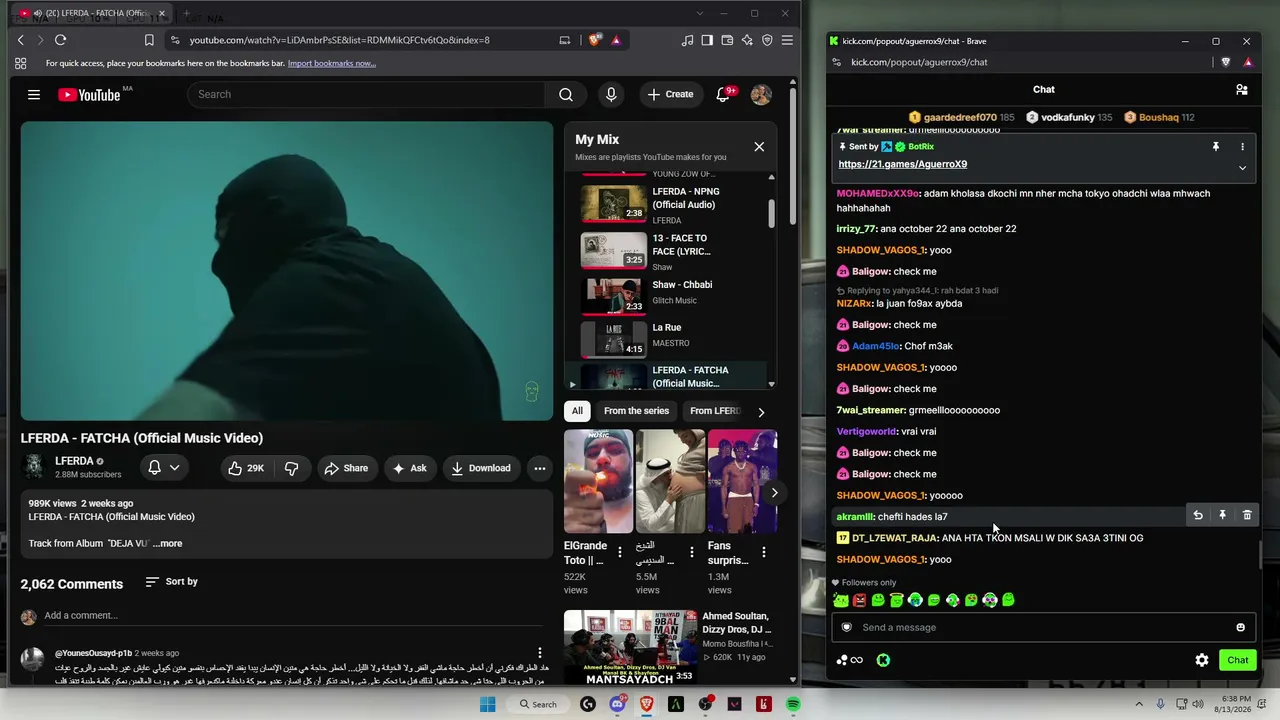
Task: Download the FATCHA video
Action: [481, 468]
